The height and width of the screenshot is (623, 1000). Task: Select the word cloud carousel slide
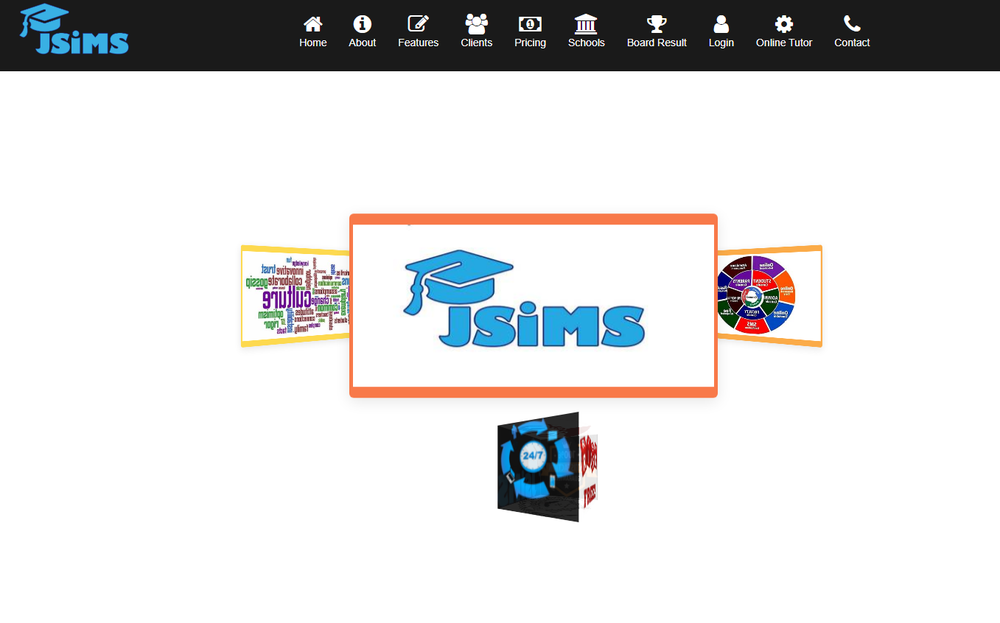[295, 296]
